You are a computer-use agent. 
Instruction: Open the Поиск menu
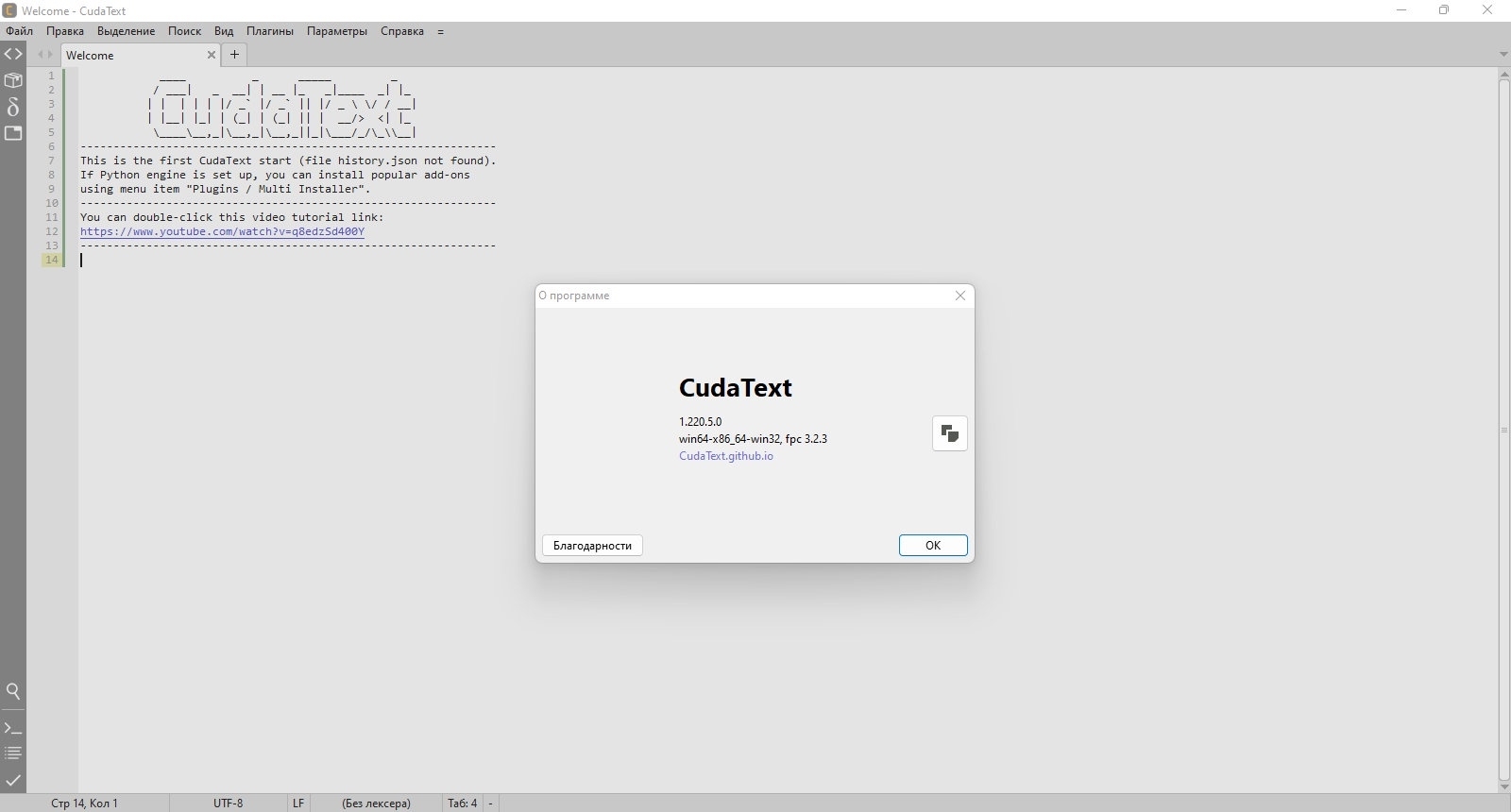[184, 31]
